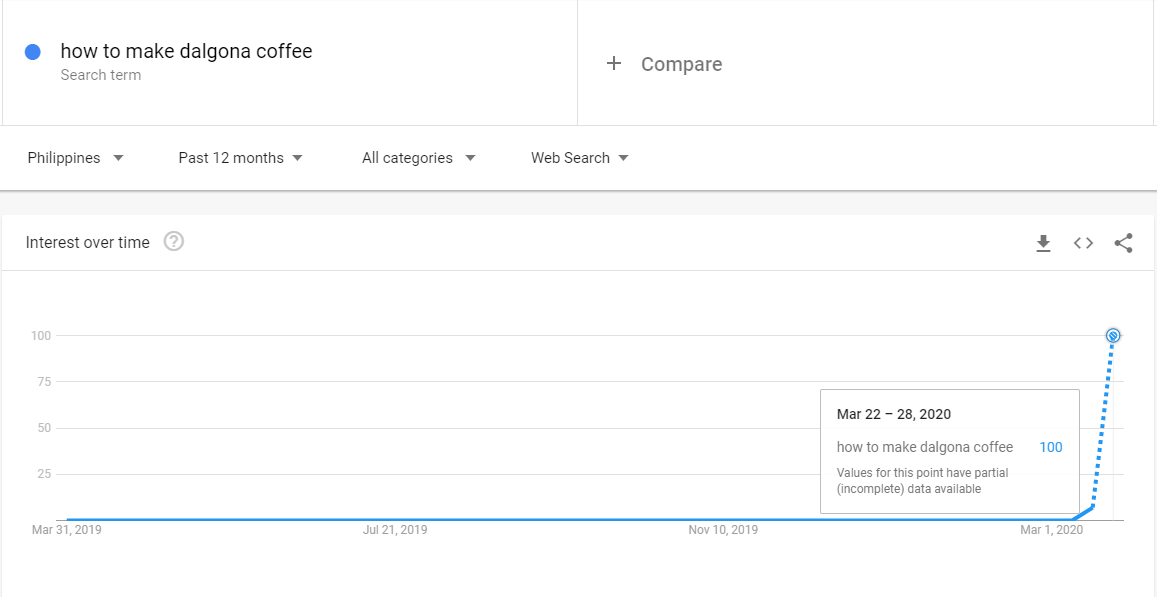Viewport: 1157px width, 597px height.
Task: Click the Mar 1, 2020 axis label
Action: 1051,530
